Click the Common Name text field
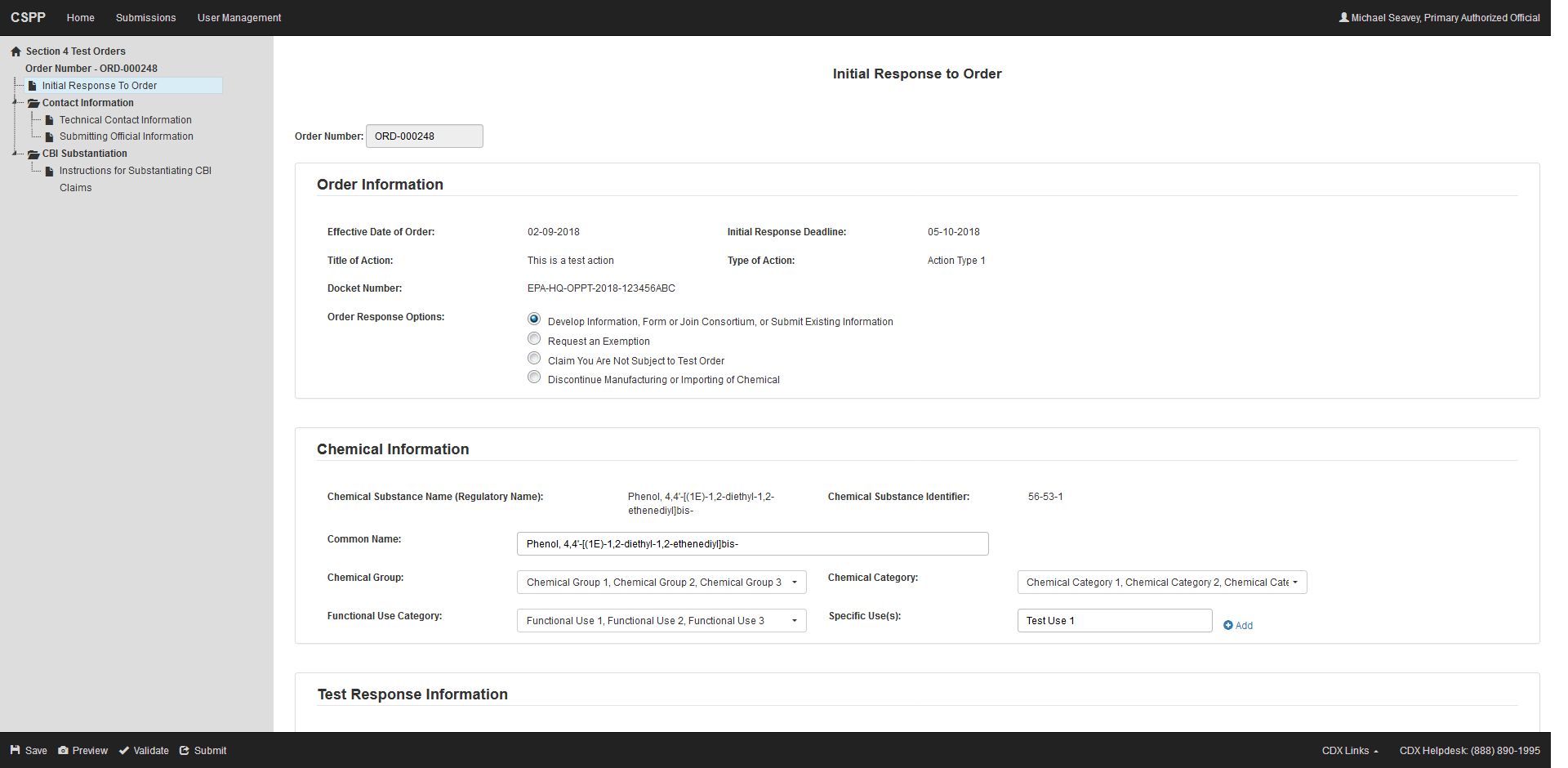 [752, 544]
